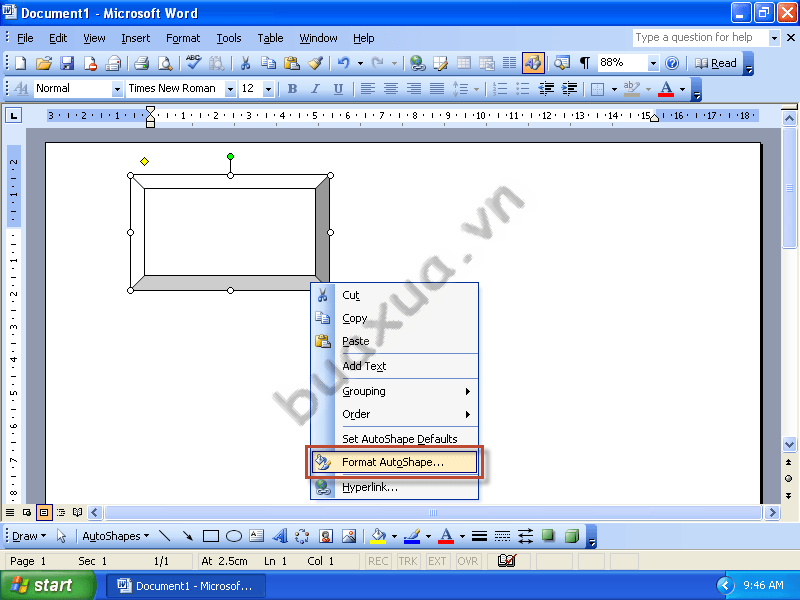
Task: Open a file with the Open folder icon
Action: coord(44,63)
